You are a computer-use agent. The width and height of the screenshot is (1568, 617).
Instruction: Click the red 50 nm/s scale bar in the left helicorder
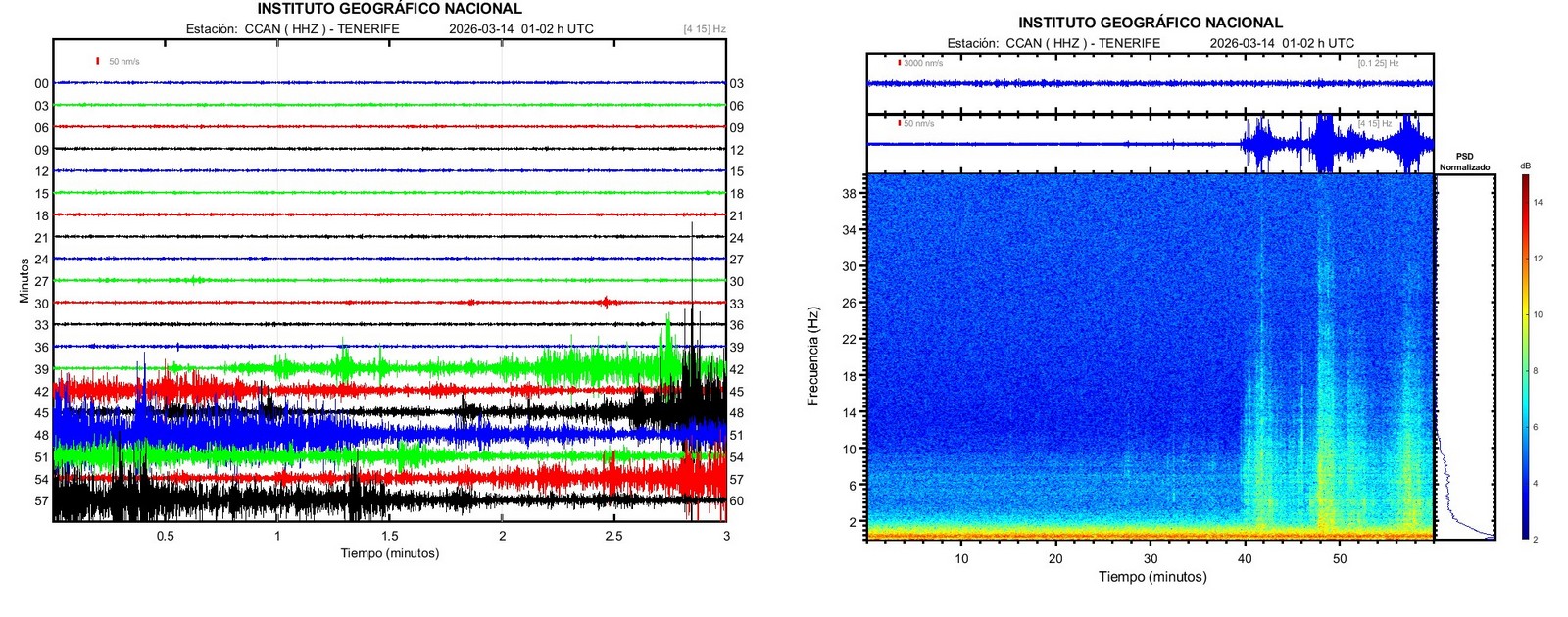point(98,61)
